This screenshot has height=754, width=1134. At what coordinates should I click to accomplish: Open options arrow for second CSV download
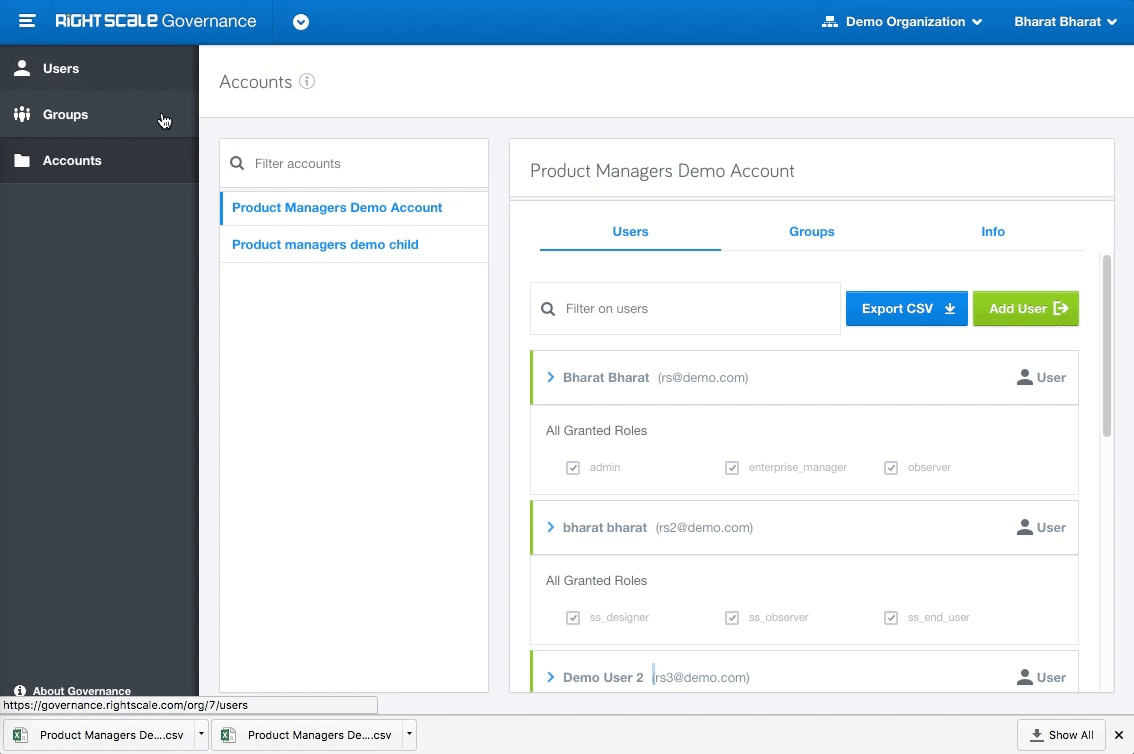(409, 734)
